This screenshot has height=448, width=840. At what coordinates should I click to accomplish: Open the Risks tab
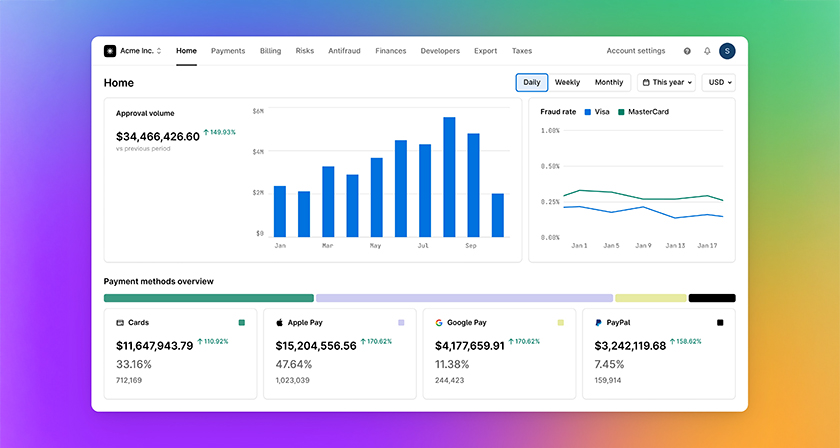(x=305, y=51)
